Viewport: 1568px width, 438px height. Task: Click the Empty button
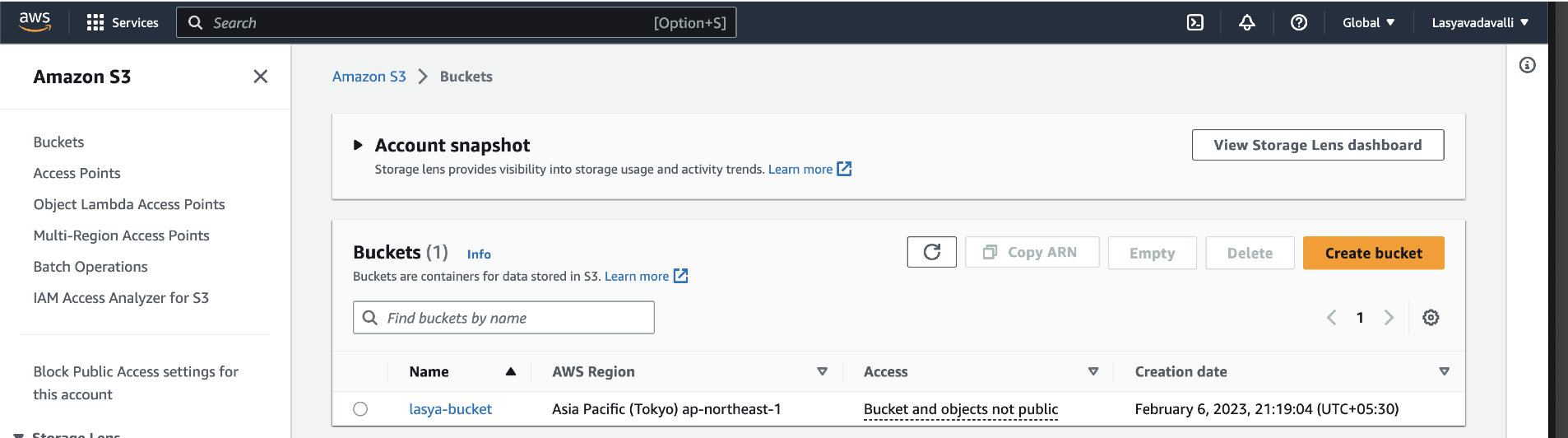(1152, 253)
